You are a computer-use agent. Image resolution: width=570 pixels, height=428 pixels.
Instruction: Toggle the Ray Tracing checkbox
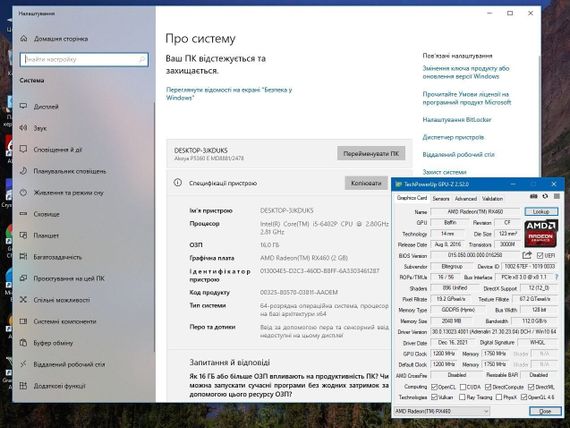pyautogui.click(x=462, y=397)
